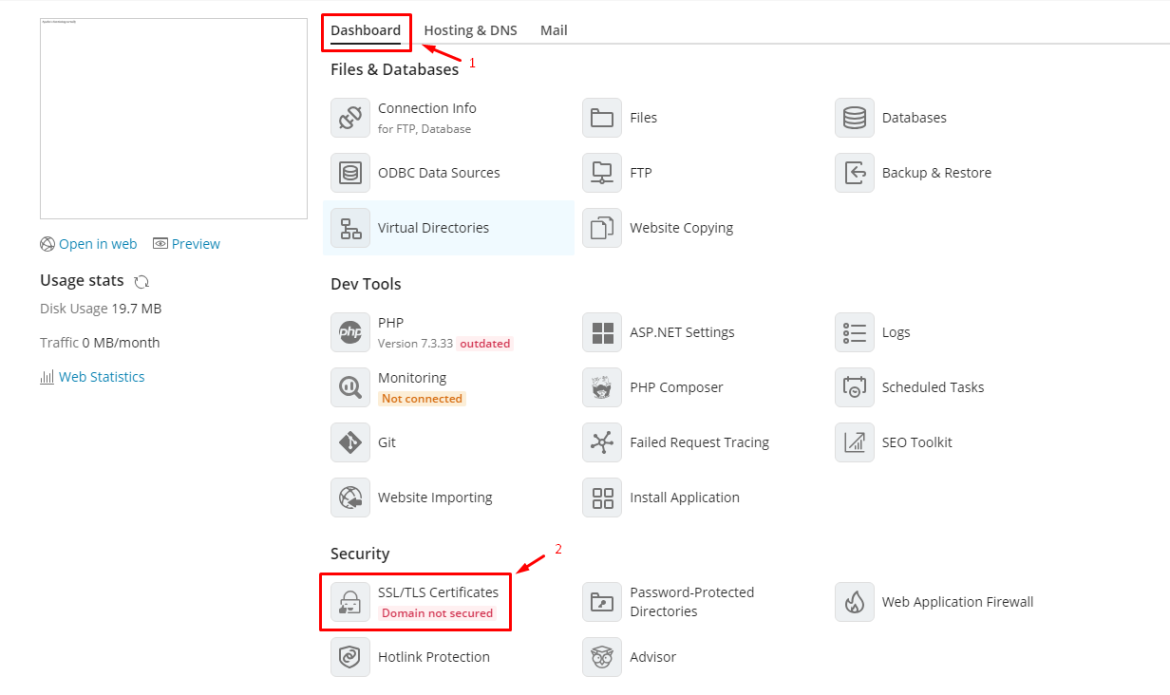
Task: Open the FTP icon
Action: [x=602, y=172]
